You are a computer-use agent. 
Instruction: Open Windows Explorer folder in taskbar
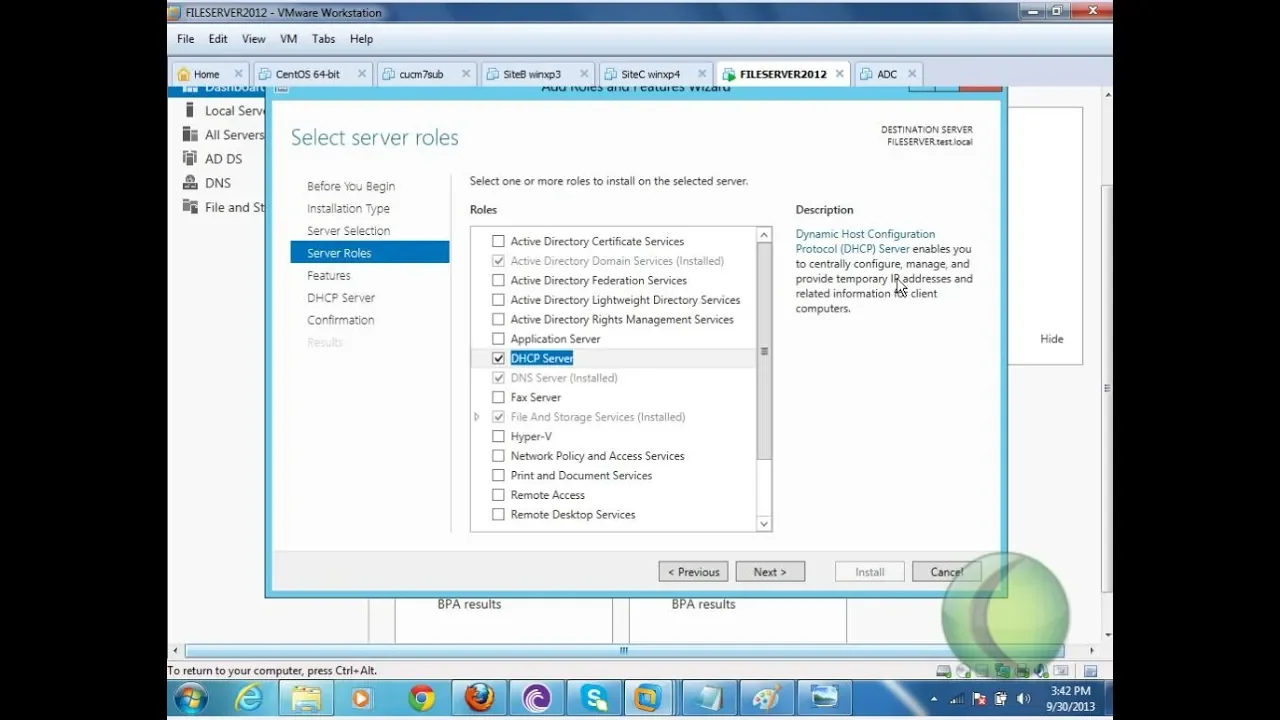[307, 698]
